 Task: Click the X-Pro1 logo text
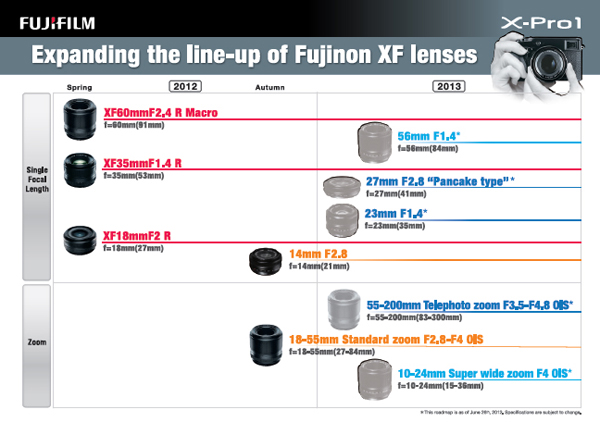(541, 23)
